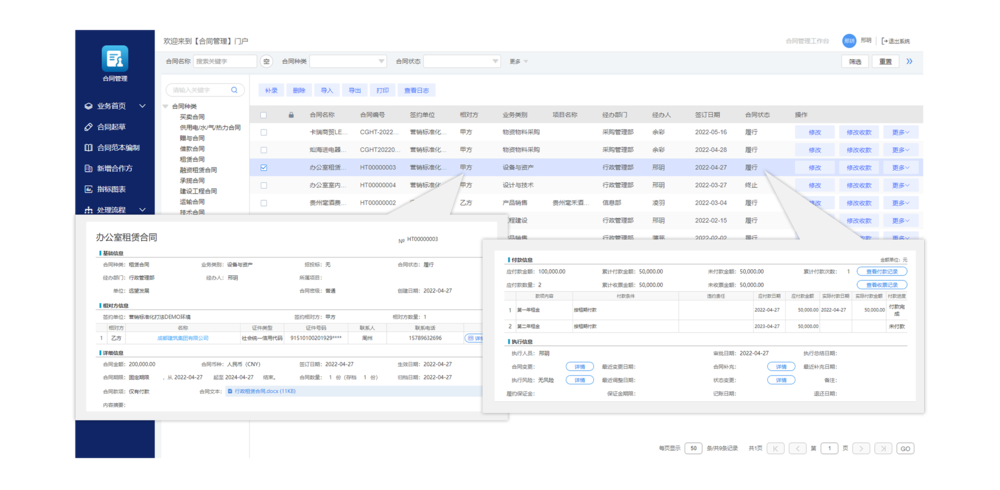Click the 查看日志 button

point(416,90)
